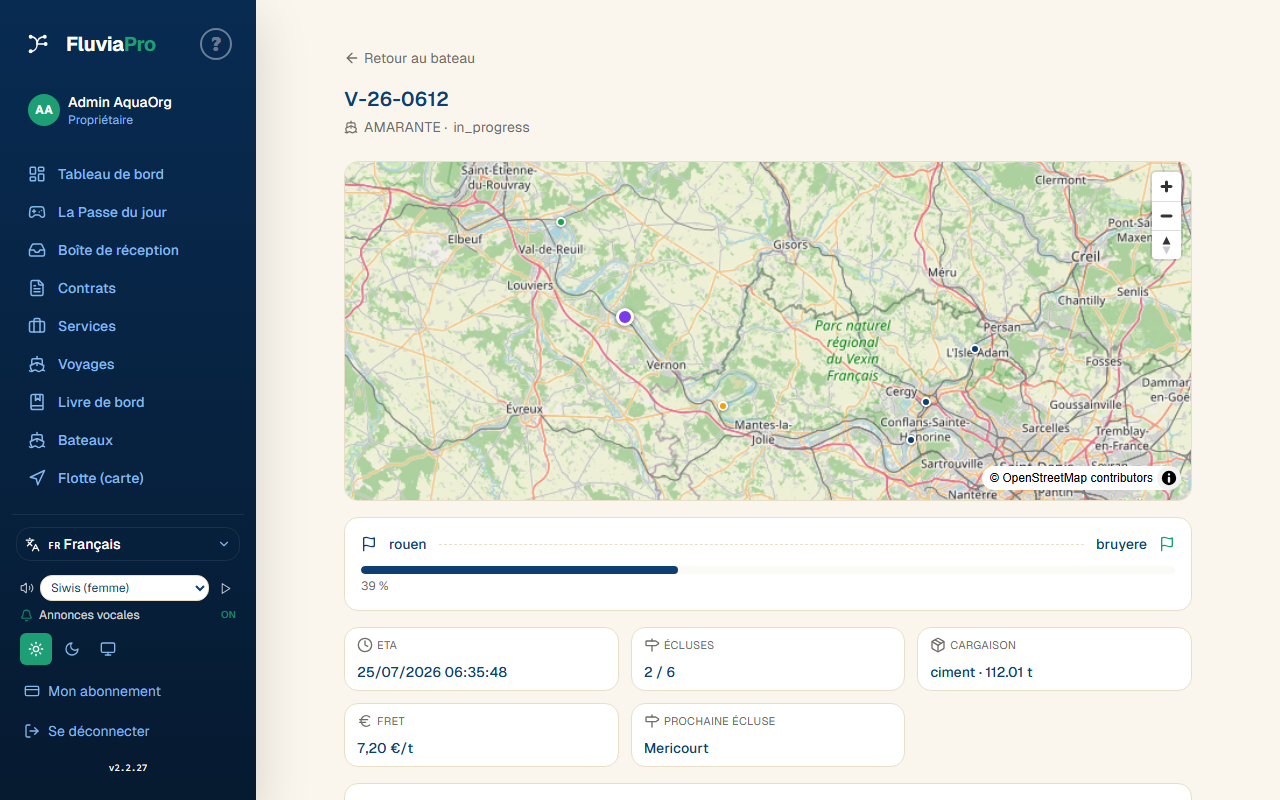Click the Voyages ship icon
1280x800 pixels.
(x=37, y=364)
